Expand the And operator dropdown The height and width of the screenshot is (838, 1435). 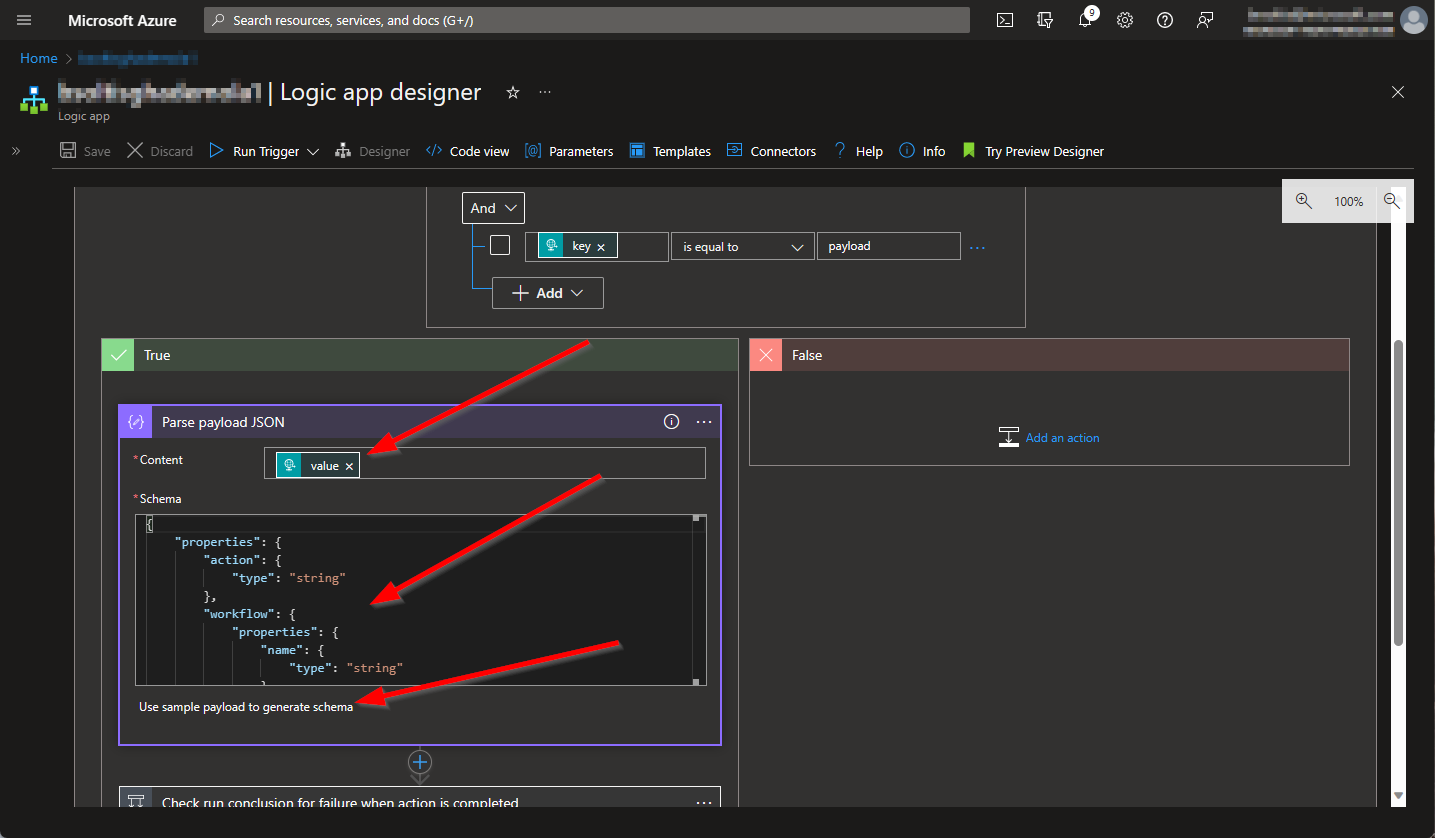point(493,208)
